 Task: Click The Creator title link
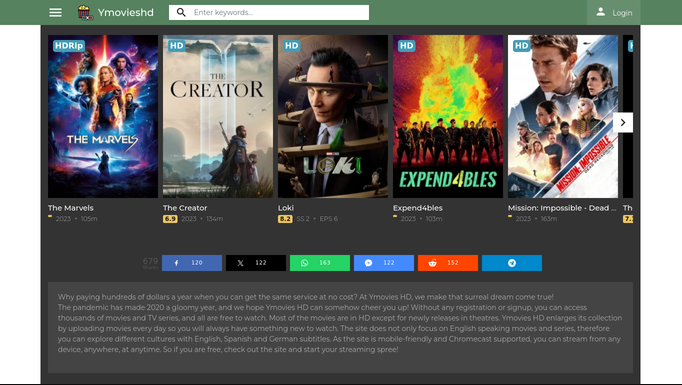(x=185, y=208)
